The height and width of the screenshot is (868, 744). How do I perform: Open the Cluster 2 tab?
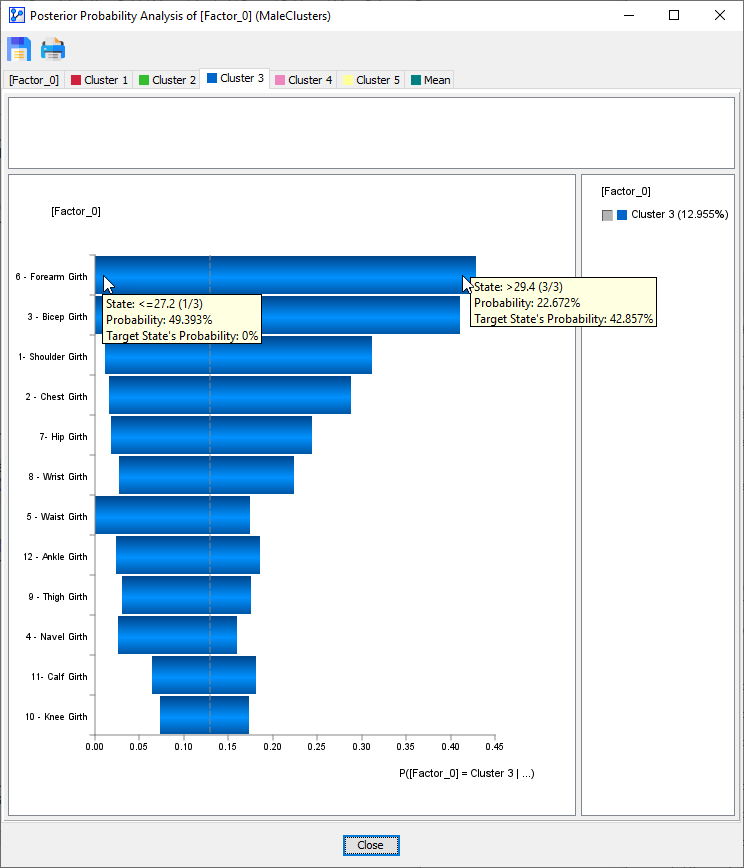click(x=167, y=80)
